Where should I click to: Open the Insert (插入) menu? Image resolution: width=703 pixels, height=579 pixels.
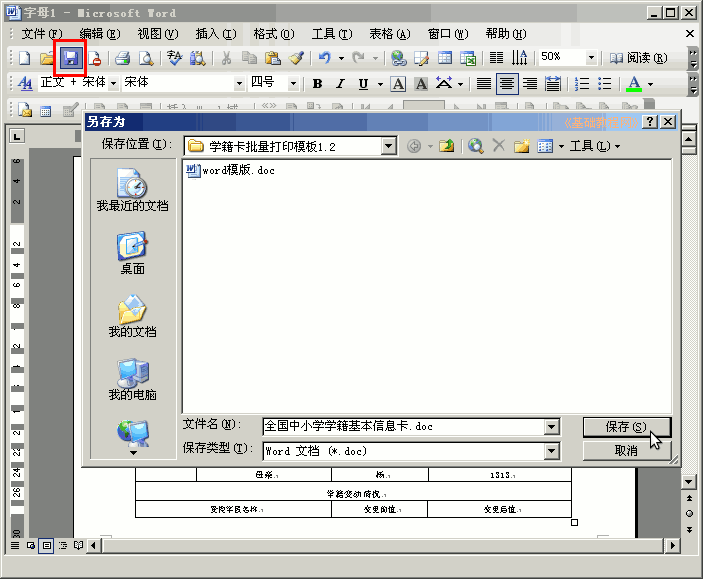pyautogui.click(x=216, y=34)
